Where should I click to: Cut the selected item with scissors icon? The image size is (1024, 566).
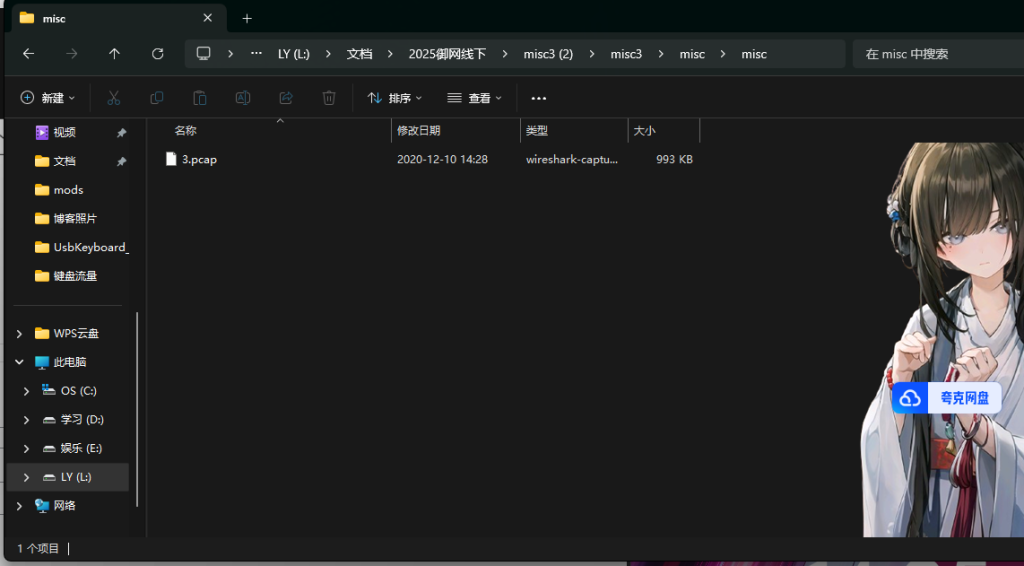[114, 98]
